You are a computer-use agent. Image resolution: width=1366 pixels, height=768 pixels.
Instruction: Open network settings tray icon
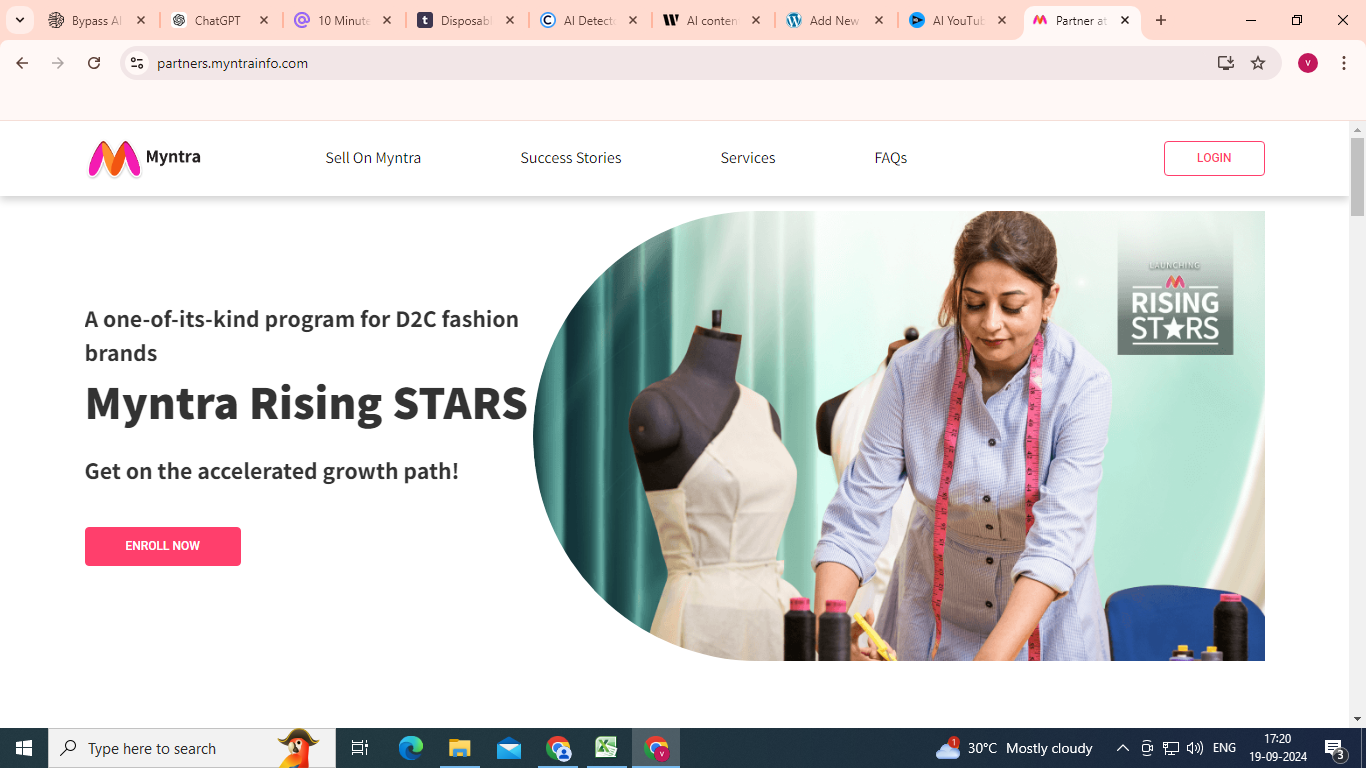point(1171,748)
